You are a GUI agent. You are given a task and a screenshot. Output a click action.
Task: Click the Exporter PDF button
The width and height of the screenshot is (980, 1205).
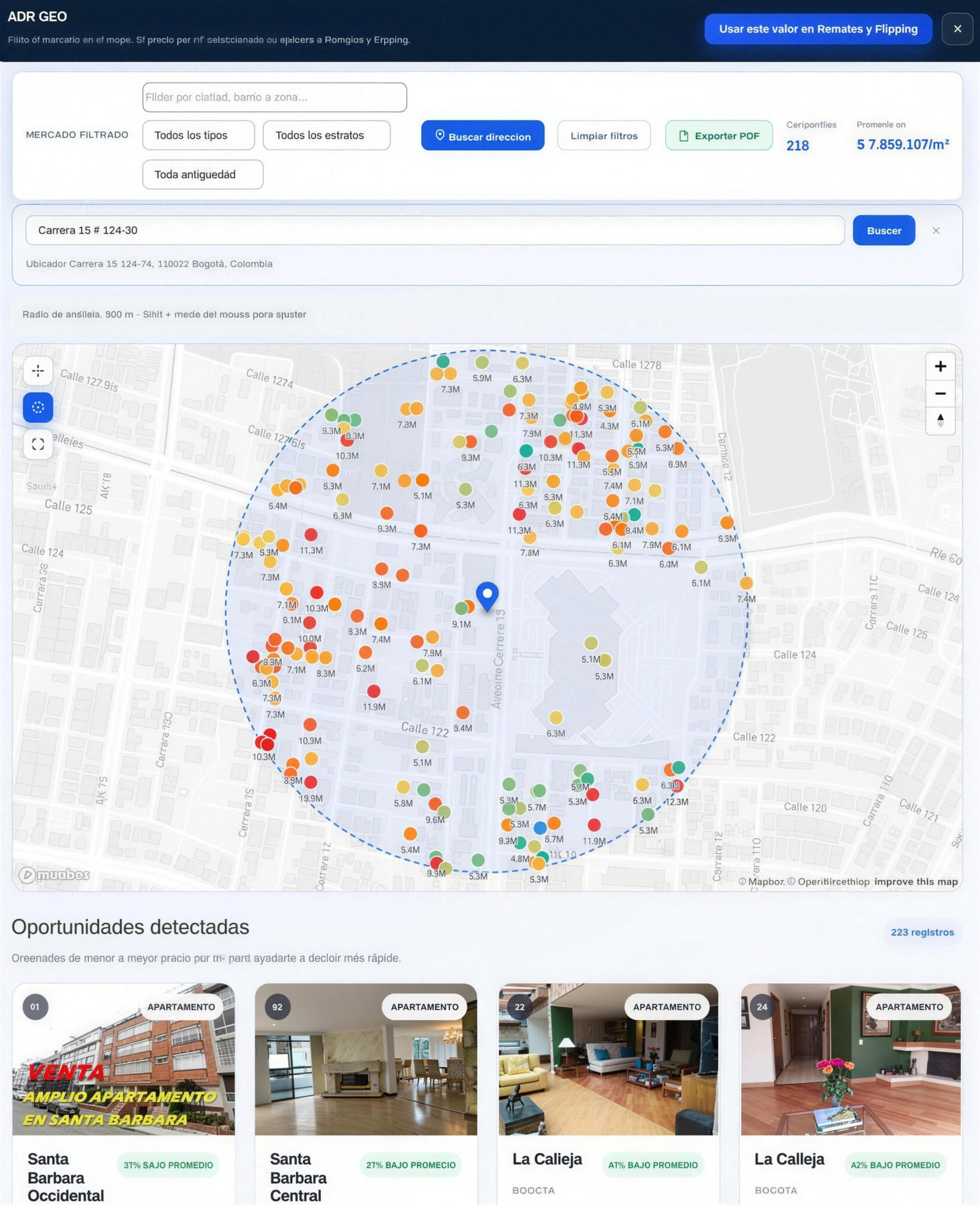tap(719, 135)
